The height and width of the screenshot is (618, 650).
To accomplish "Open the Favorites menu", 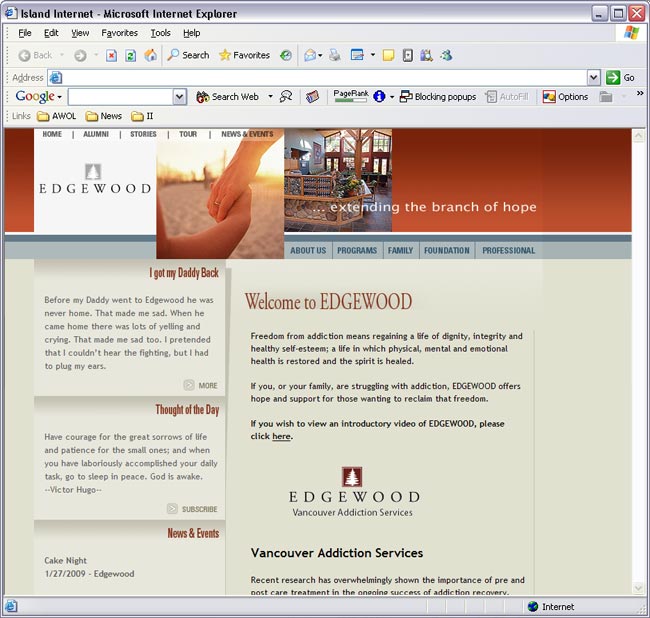I will (119, 33).
